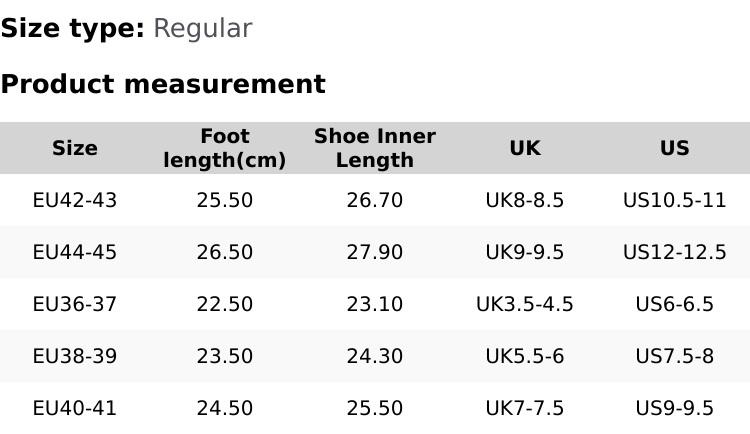Click the US12-12.5 cell
The height and width of the screenshot is (434, 750).
(x=675, y=252)
